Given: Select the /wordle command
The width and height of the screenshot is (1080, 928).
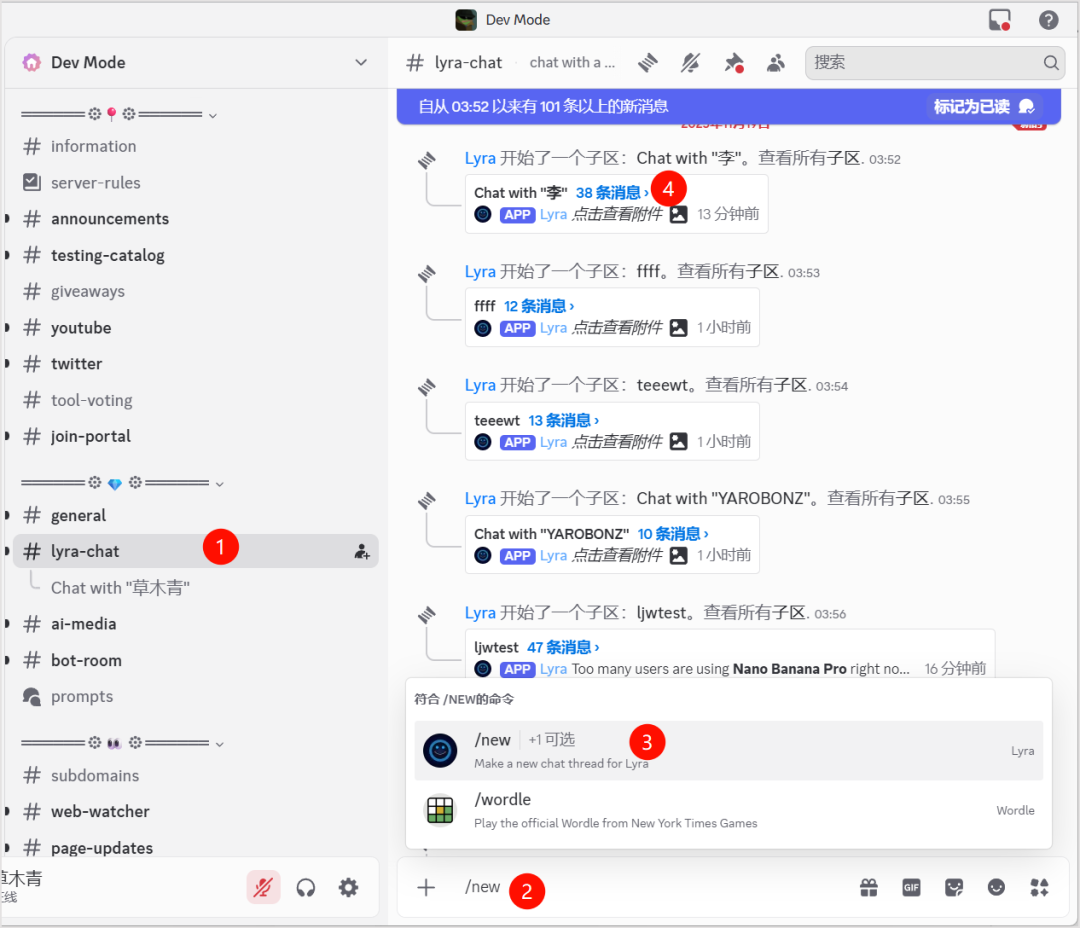Looking at the screenshot, I should pos(727,810).
